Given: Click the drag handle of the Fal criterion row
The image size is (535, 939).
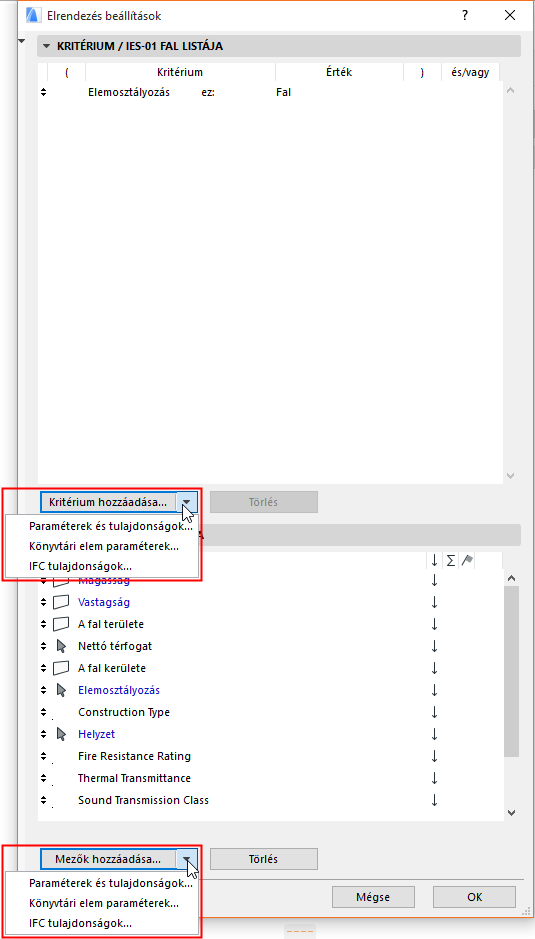Looking at the screenshot, I should click(x=43, y=92).
